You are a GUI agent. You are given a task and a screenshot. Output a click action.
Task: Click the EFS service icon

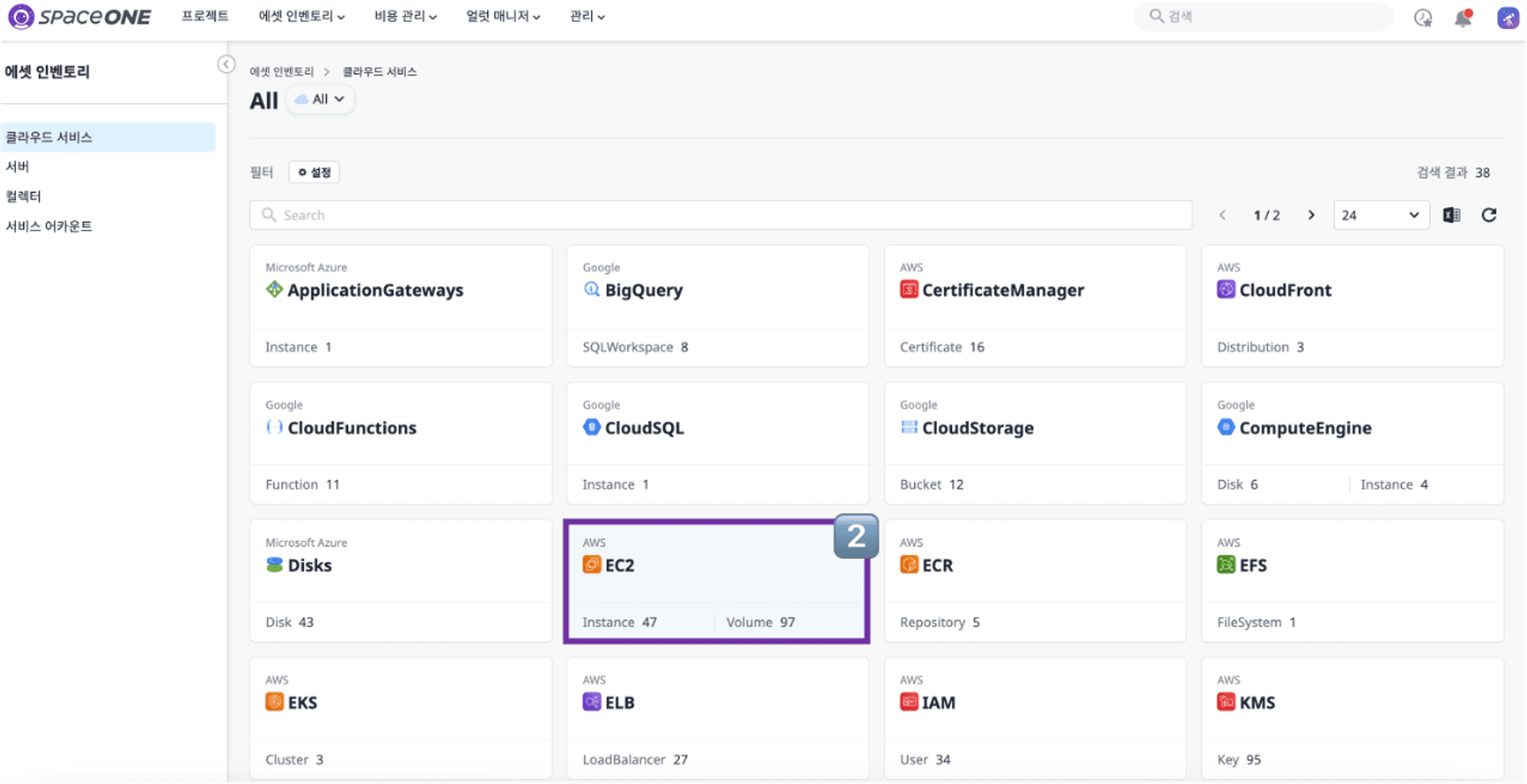click(1225, 565)
